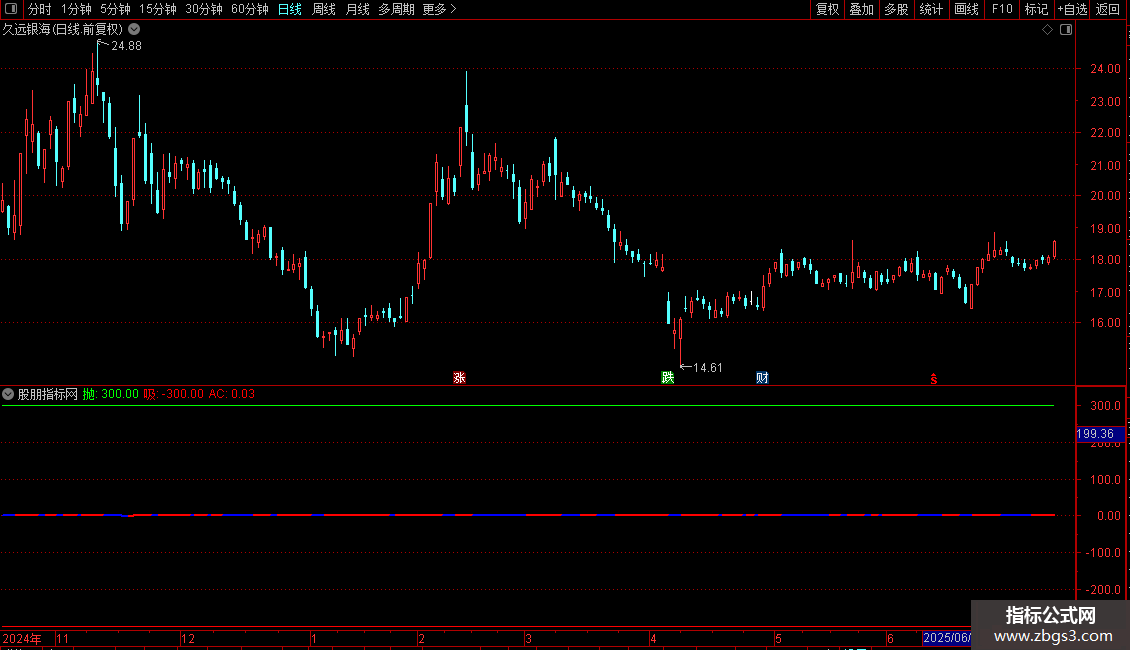The height and width of the screenshot is (650, 1130).
Task: Click the red 涨 event marker
Action: (459, 378)
